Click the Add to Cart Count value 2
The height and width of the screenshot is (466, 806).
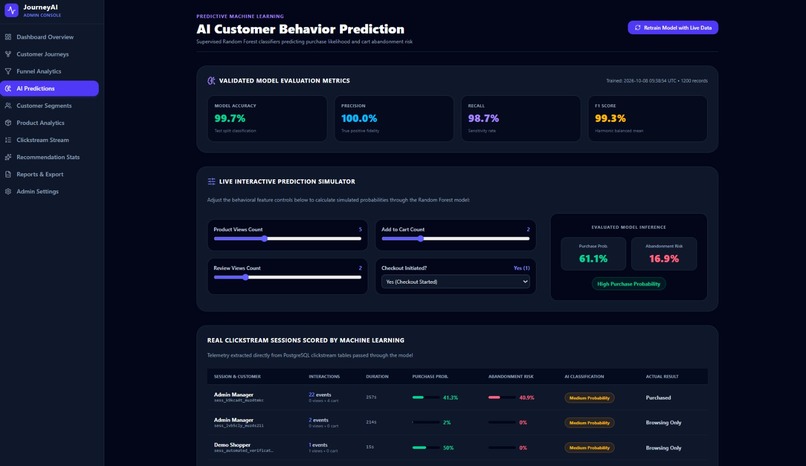pos(528,229)
